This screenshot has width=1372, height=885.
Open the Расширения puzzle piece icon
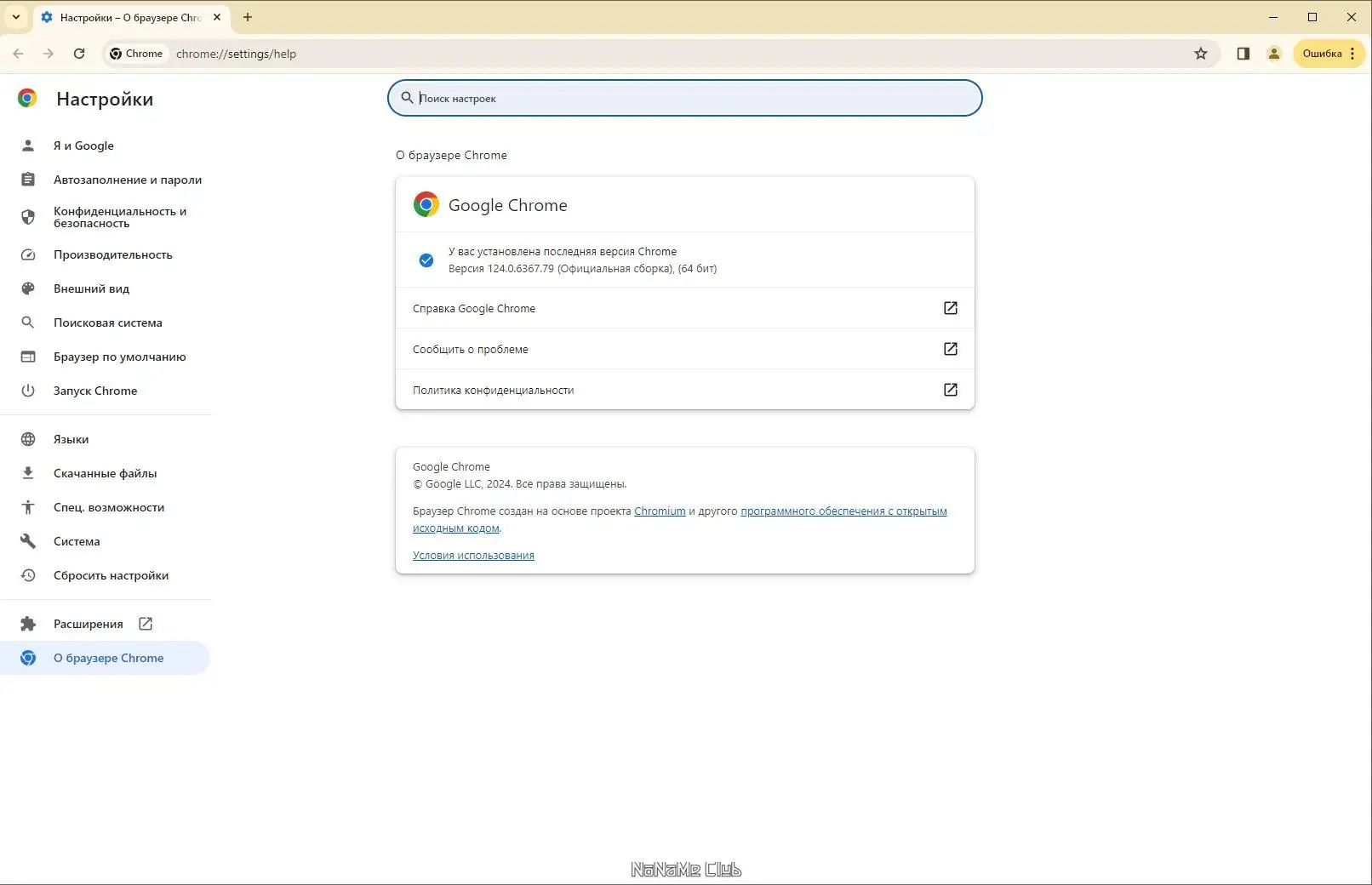(x=28, y=623)
